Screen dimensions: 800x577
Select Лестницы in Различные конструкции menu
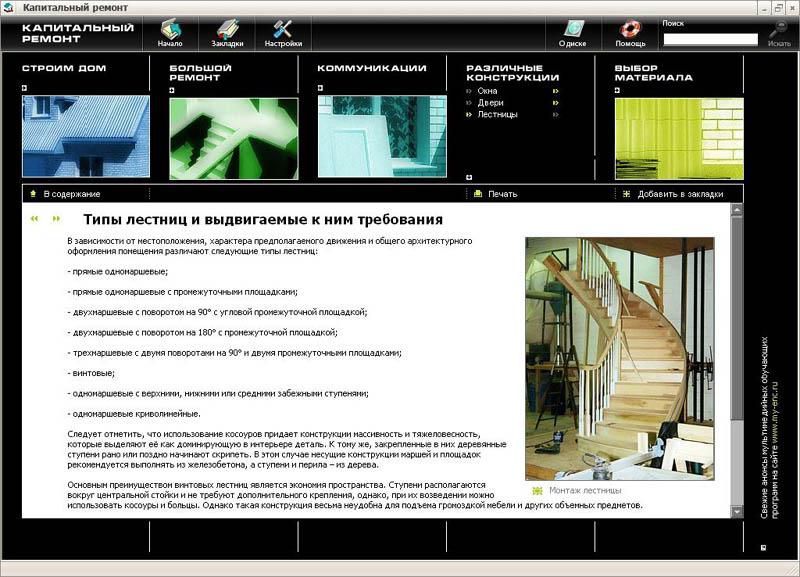coord(497,115)
